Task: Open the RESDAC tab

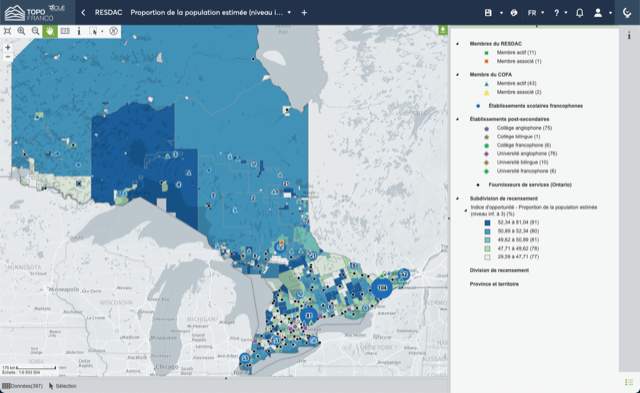Action: coord(108,13)
